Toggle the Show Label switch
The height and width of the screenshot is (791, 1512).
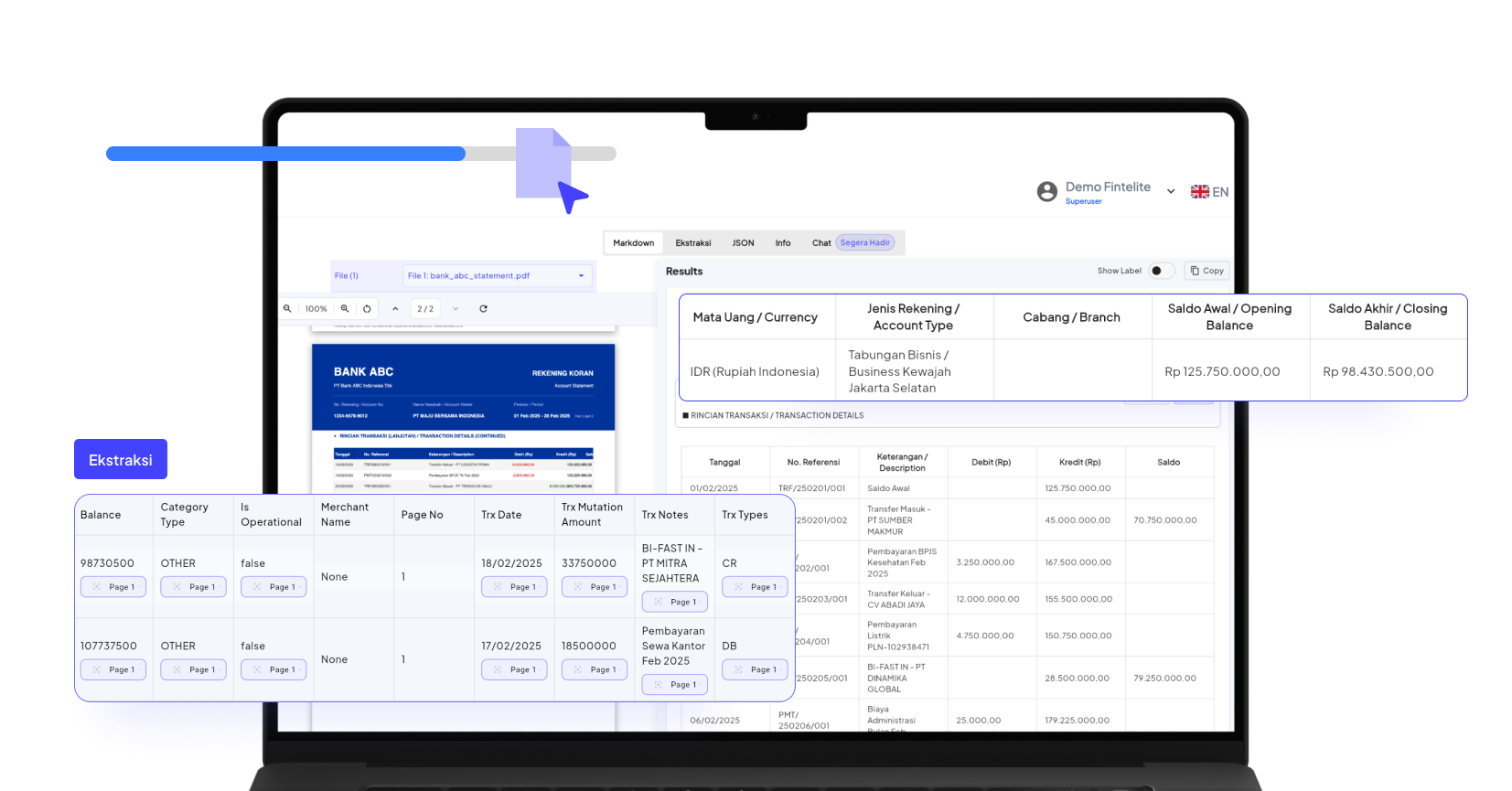tap(1160, 271)
